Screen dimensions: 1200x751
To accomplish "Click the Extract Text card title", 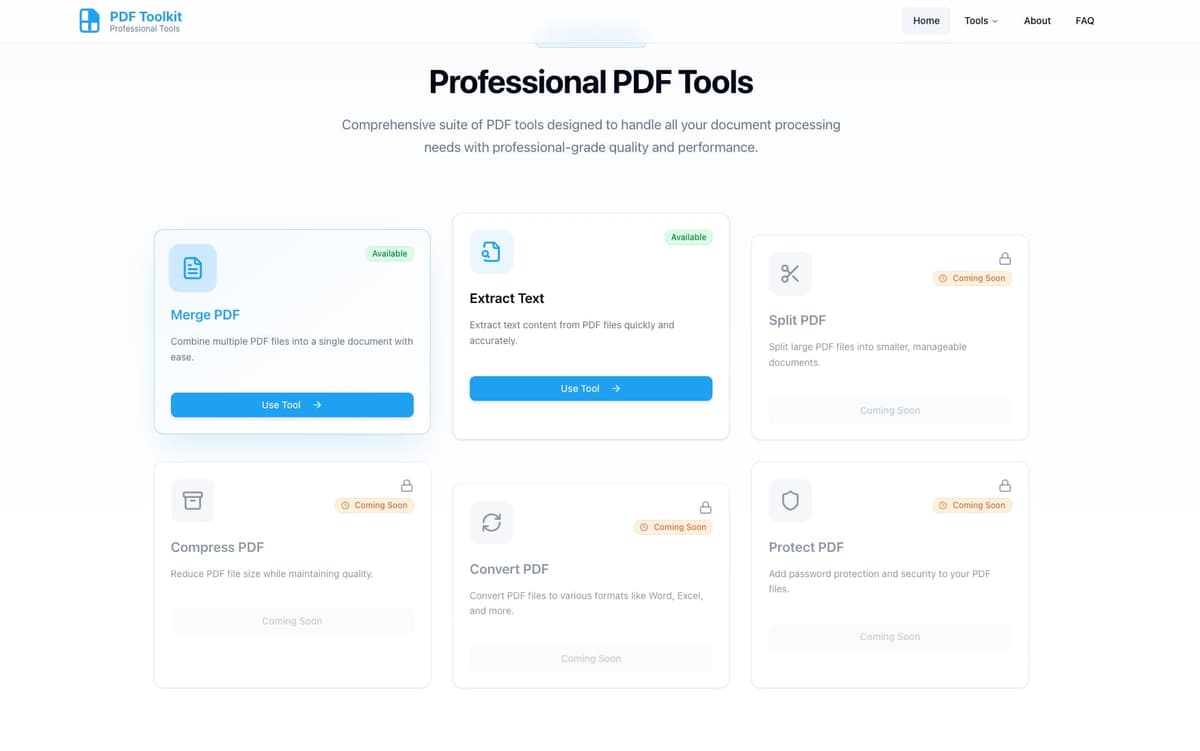I will point(507,298).
